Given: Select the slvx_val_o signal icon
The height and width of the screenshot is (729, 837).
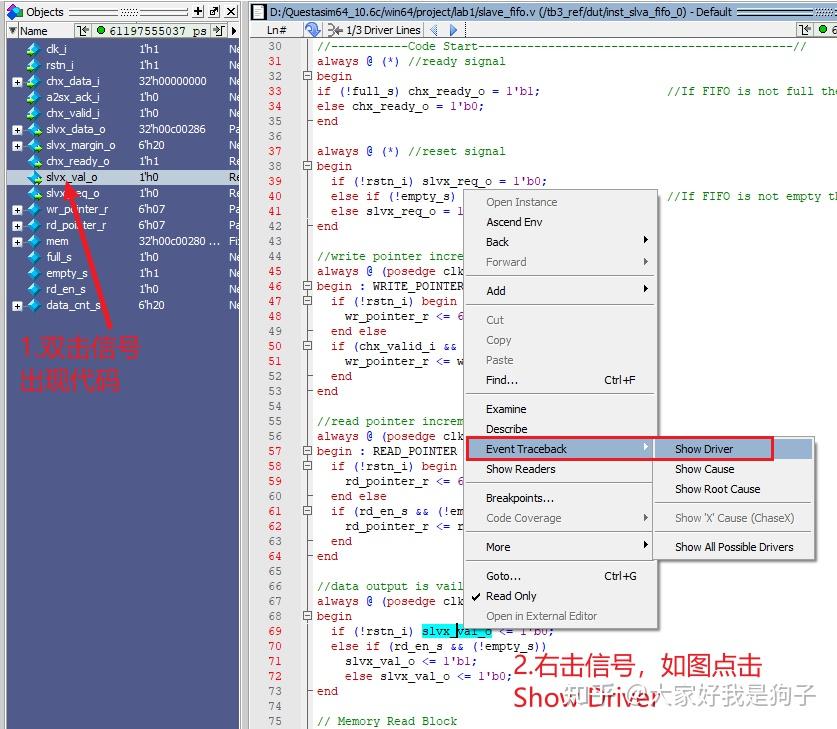Looking at the screenshot, I should pos(36,177).
